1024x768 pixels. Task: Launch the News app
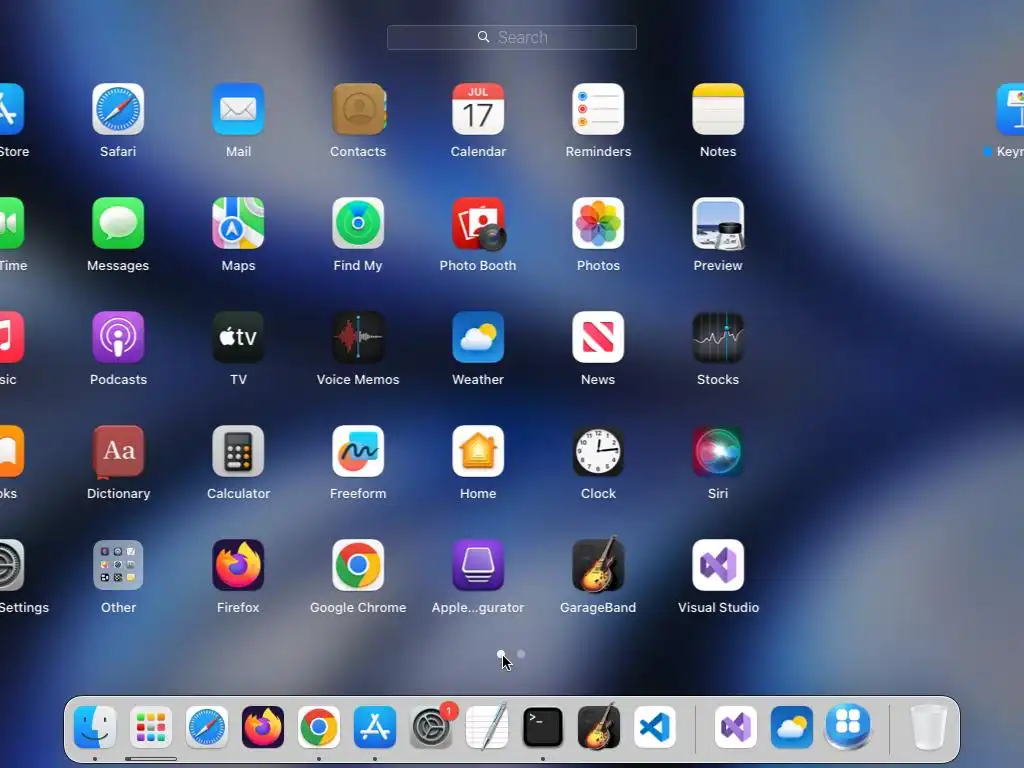tap(598, 337)
